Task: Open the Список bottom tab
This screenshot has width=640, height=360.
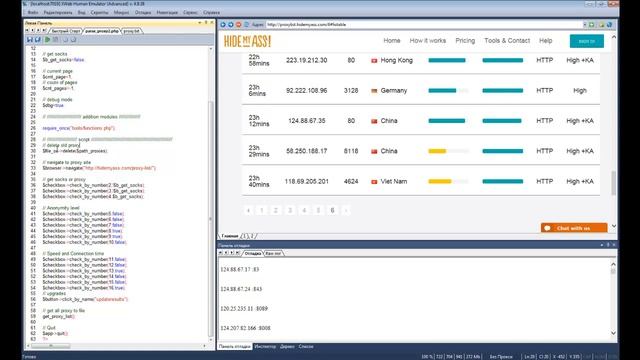Action: pyautogui.click(x=306, y=347)
